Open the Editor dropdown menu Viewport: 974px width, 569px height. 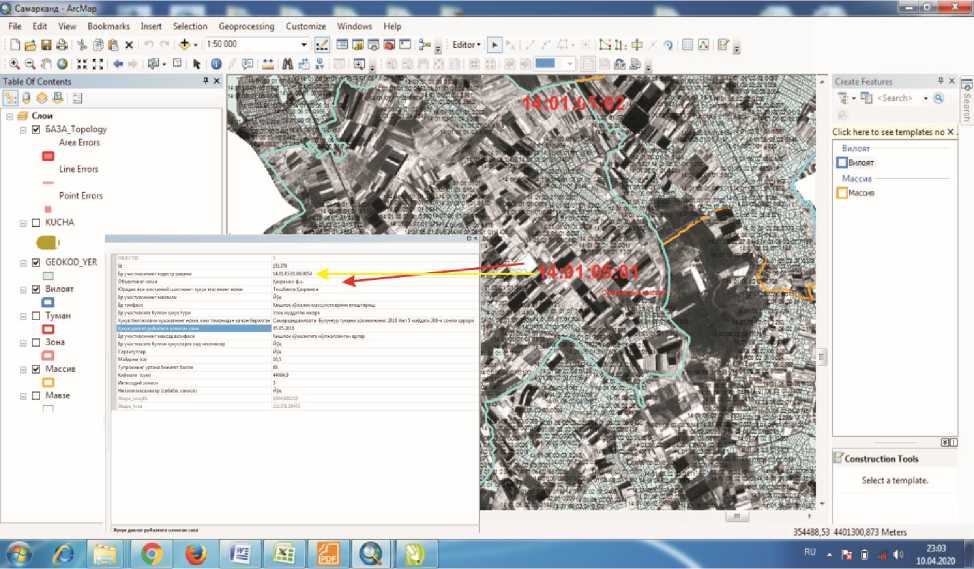coord(468,45)
